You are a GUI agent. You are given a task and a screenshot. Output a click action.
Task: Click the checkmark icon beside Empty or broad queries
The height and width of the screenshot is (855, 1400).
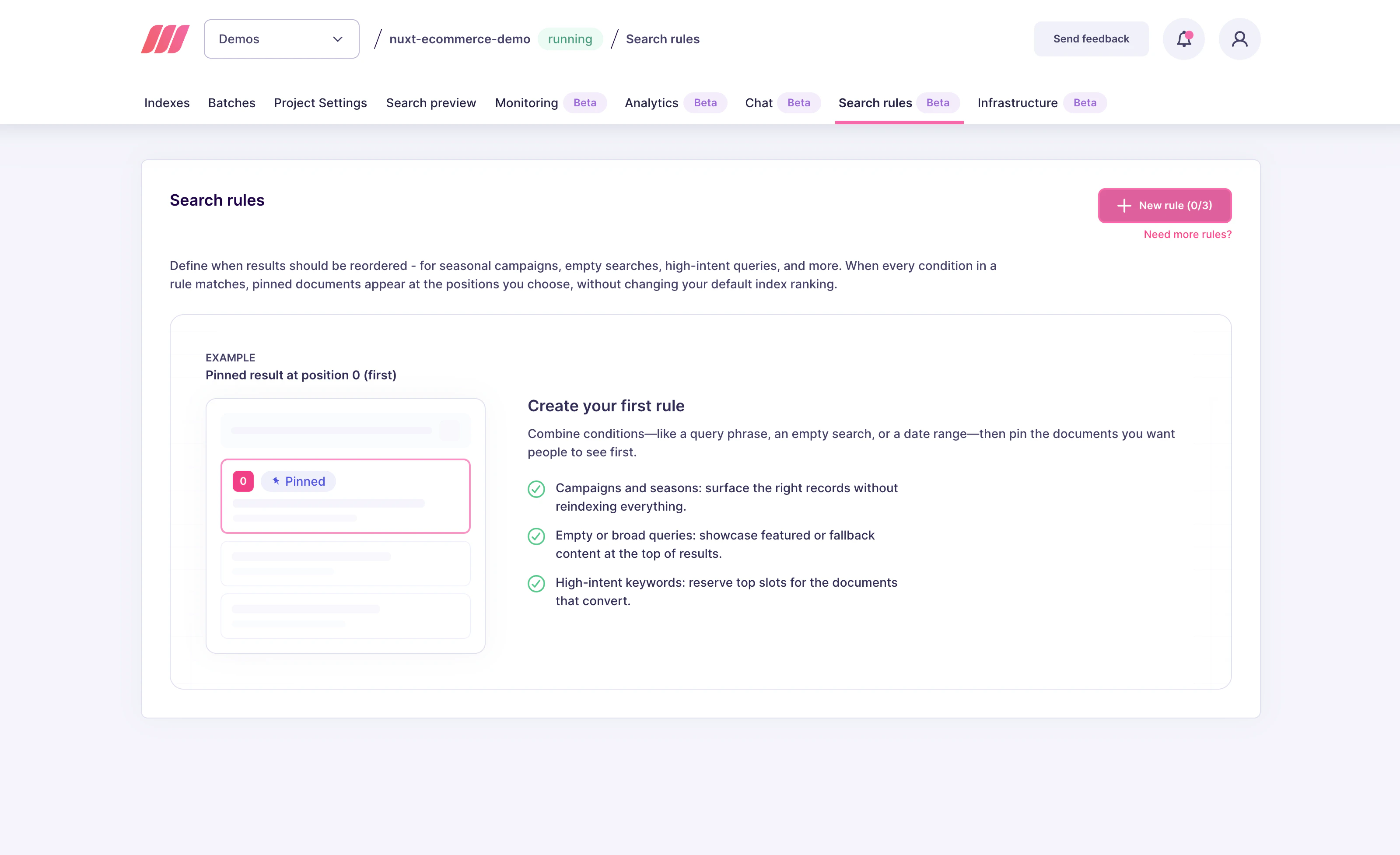[536, 536]
